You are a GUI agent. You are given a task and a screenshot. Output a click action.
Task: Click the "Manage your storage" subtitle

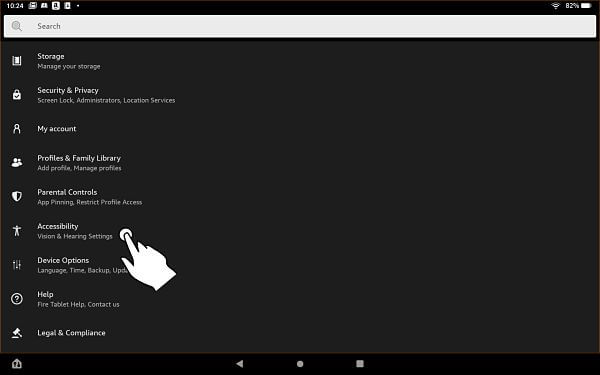pyautogui.click(x=69, y=67)
